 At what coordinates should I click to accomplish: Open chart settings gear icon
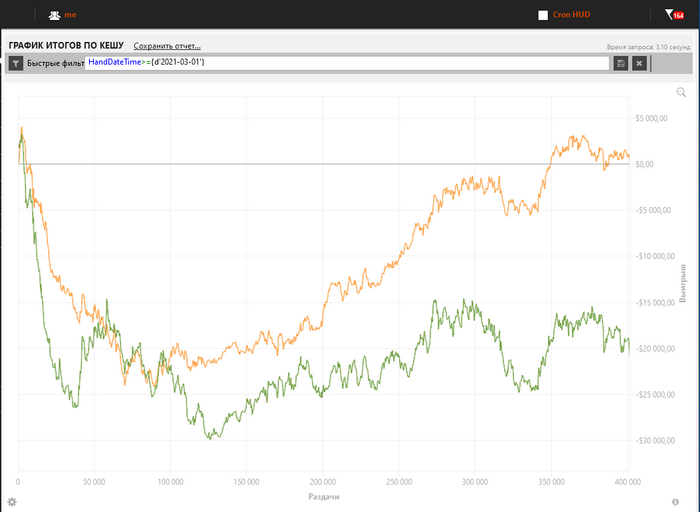coord(12,502)
